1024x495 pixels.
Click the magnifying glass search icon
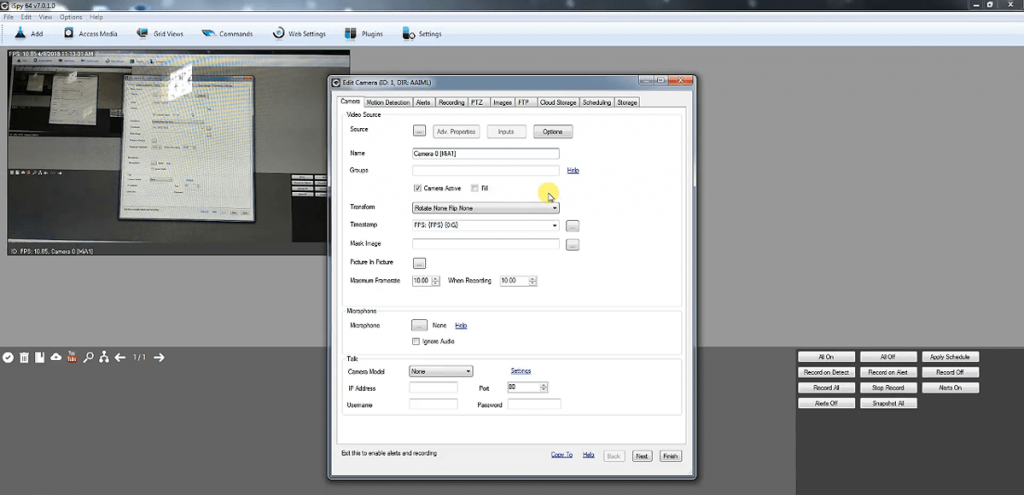pyautogui.click(x=88, y=358)
